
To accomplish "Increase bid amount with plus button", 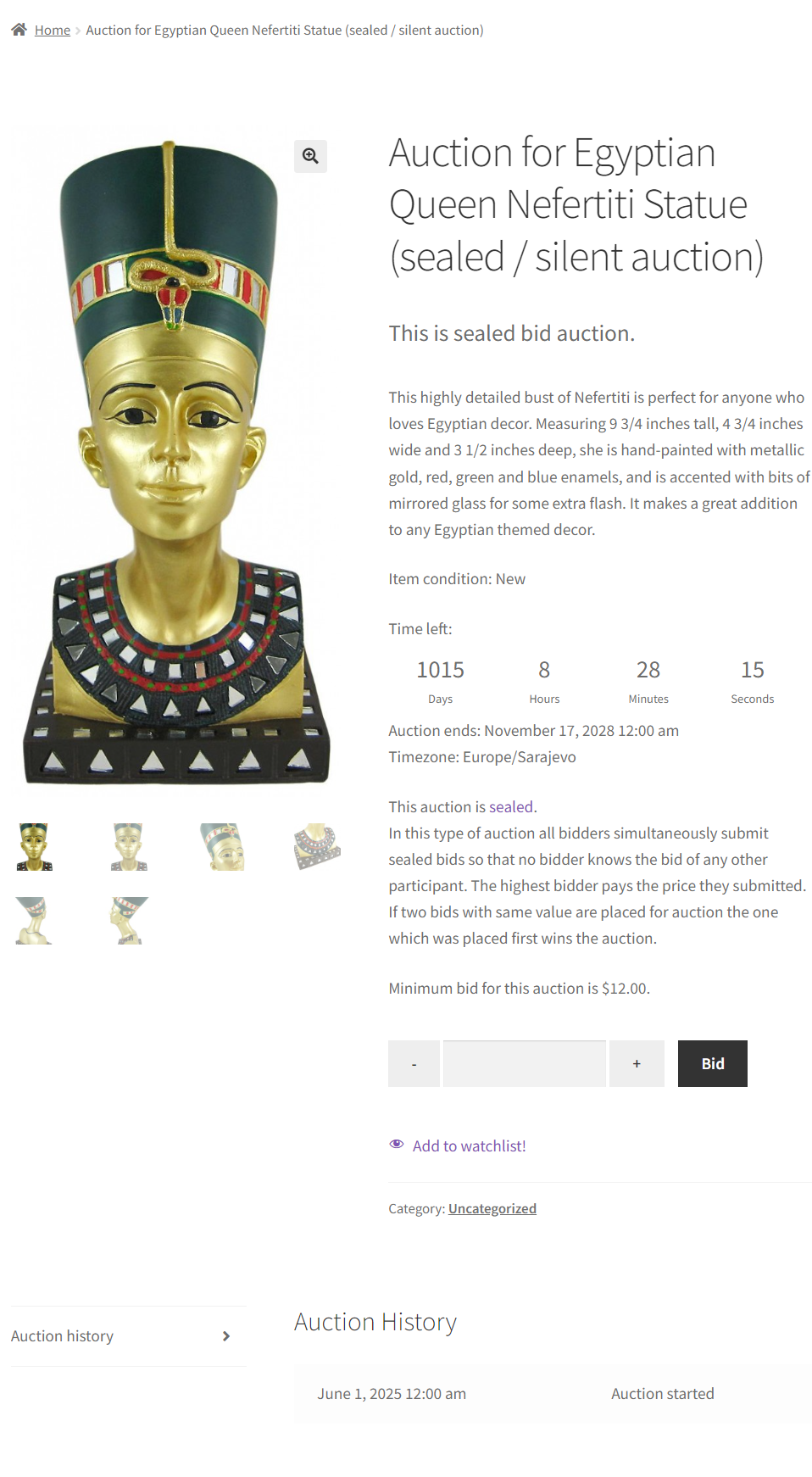I will click(x=637, y=1063).
